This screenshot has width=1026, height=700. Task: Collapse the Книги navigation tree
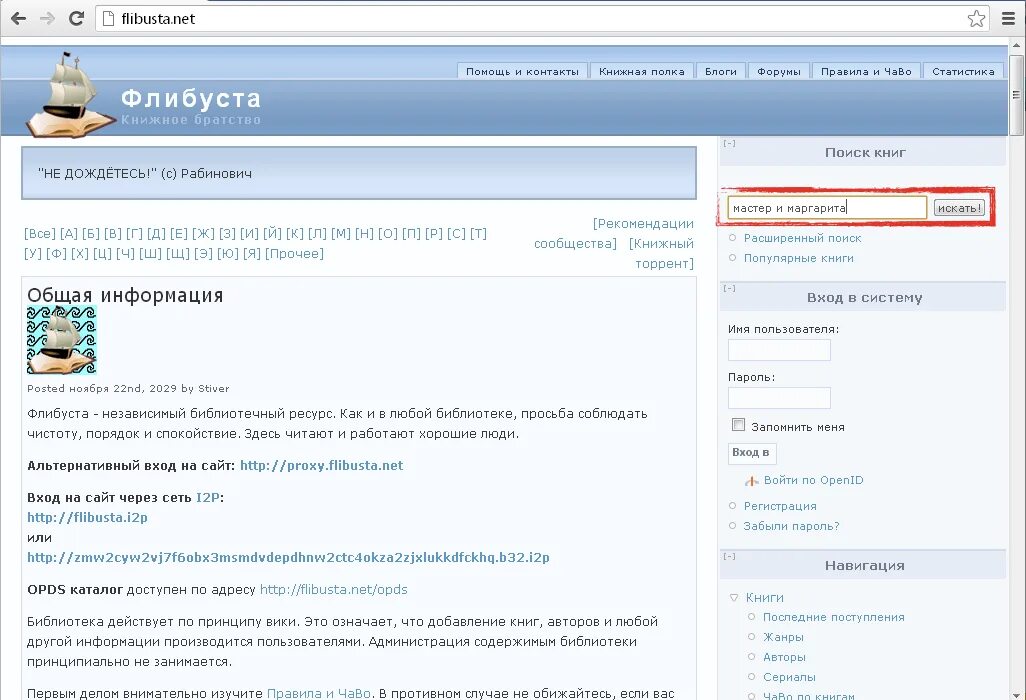click(x=734, y=597)
